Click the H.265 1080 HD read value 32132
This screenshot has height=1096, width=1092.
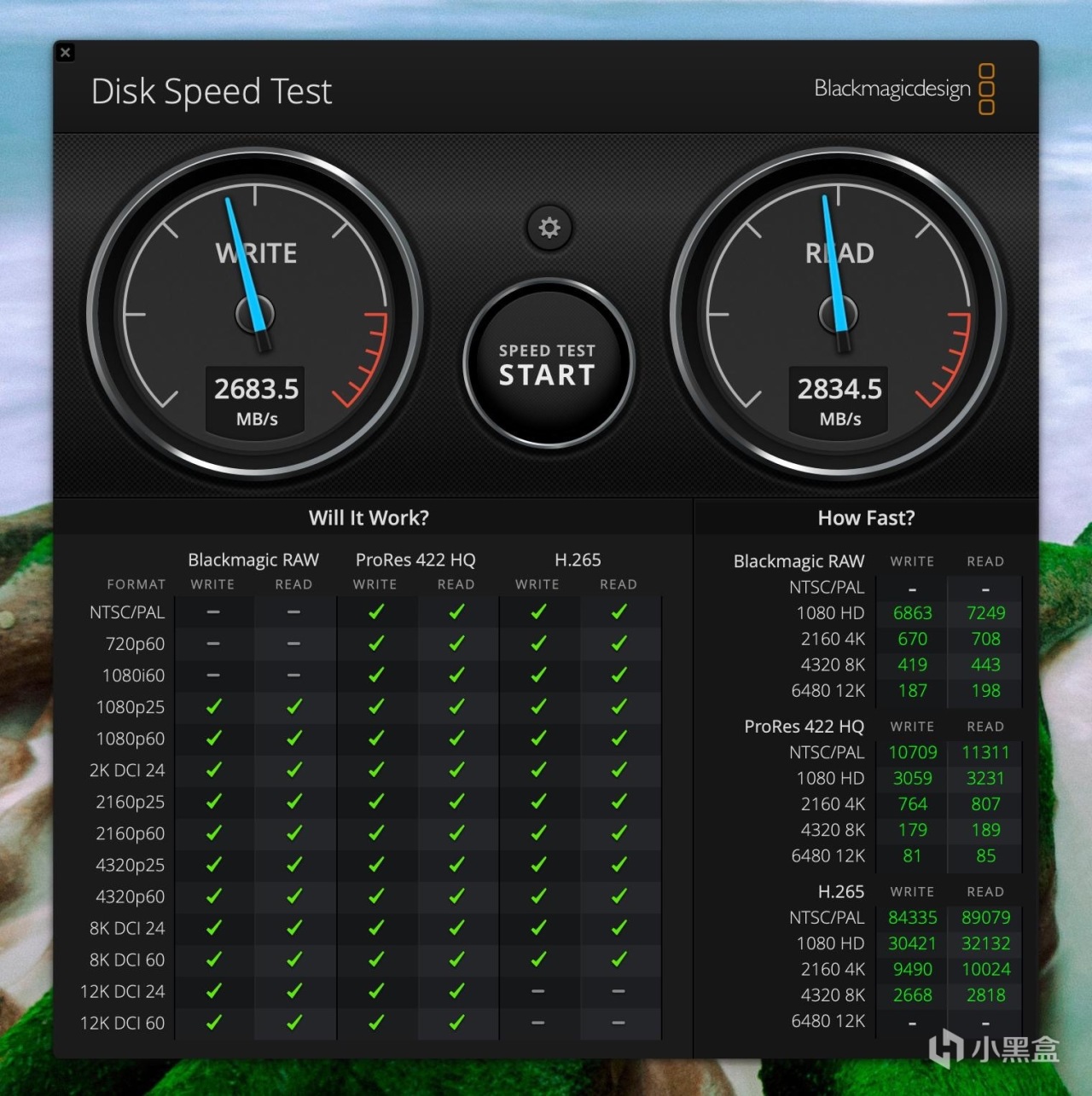985,943
